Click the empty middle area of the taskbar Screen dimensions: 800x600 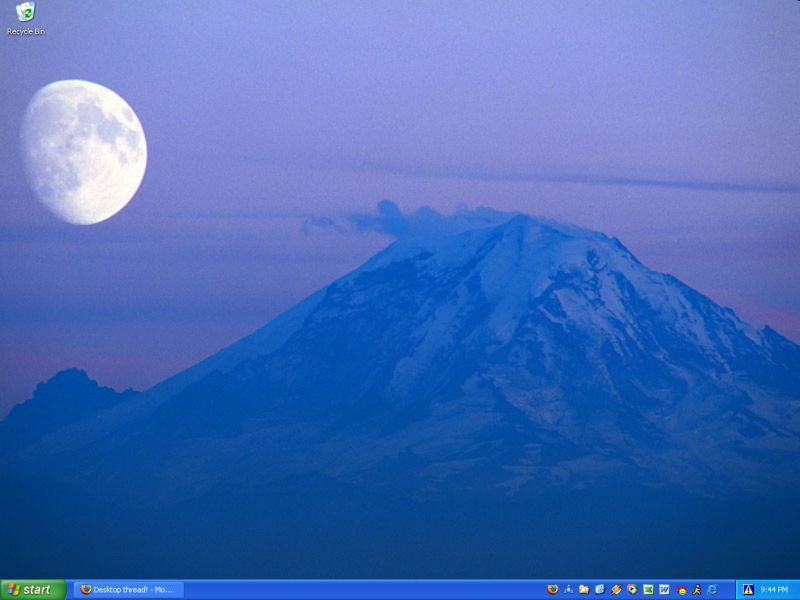coord(360,590)
